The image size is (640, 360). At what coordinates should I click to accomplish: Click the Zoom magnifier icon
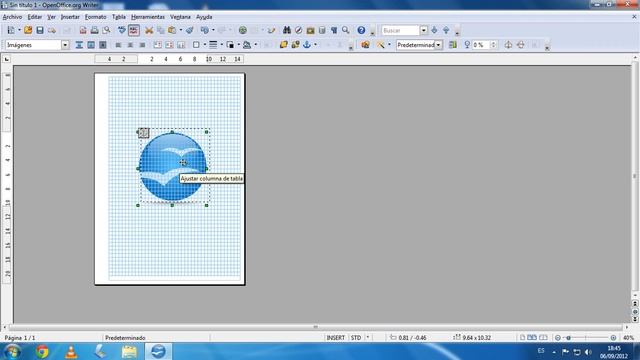346,30
